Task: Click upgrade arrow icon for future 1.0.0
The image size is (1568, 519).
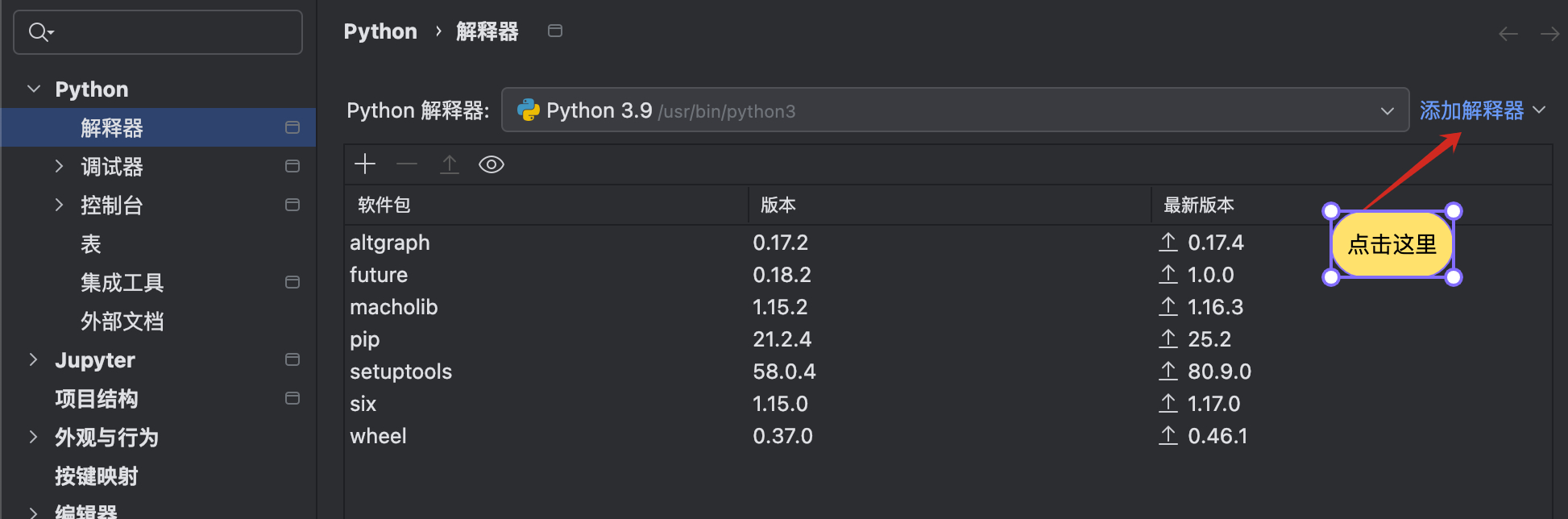Action: tap(1168, 274)
